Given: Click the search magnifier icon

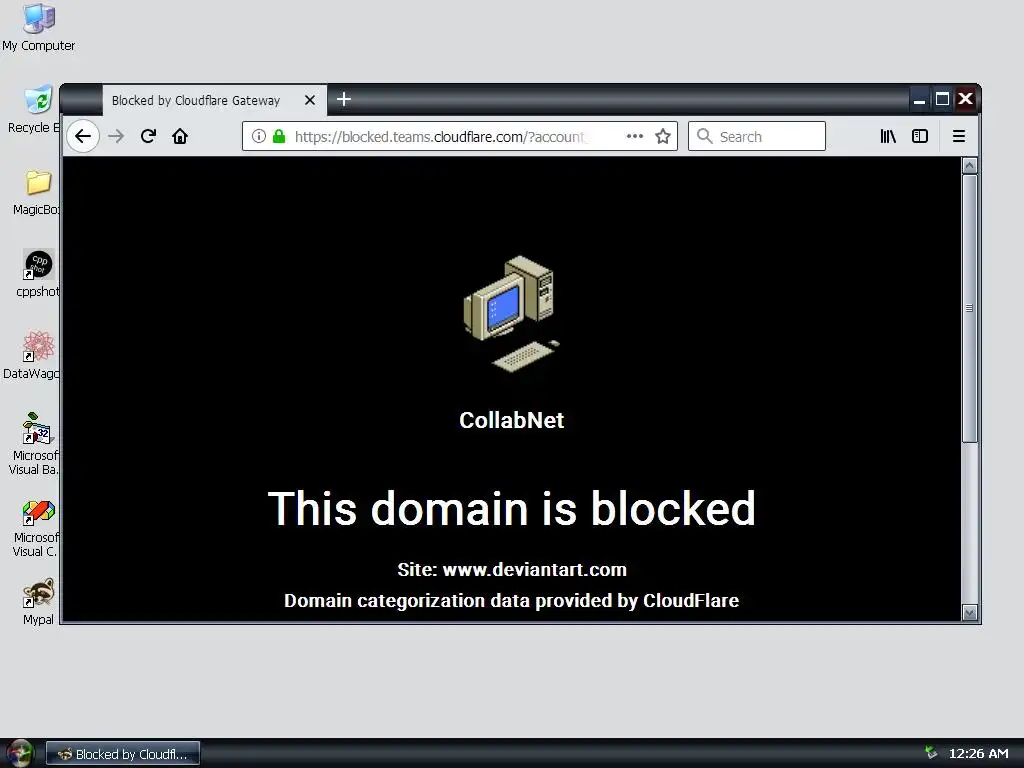Looking at the screenshot, I should click(x=704, y=136).
